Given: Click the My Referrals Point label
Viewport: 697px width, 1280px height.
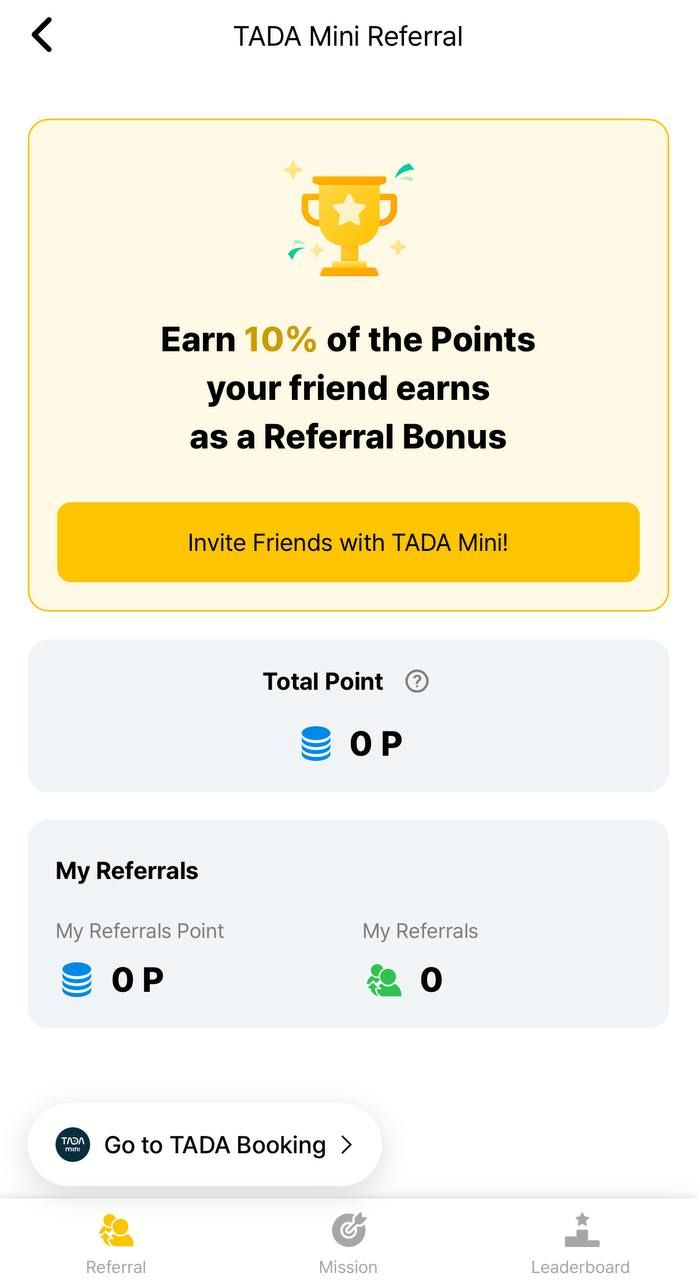Looking at the screenshot, I should (140, 931).
